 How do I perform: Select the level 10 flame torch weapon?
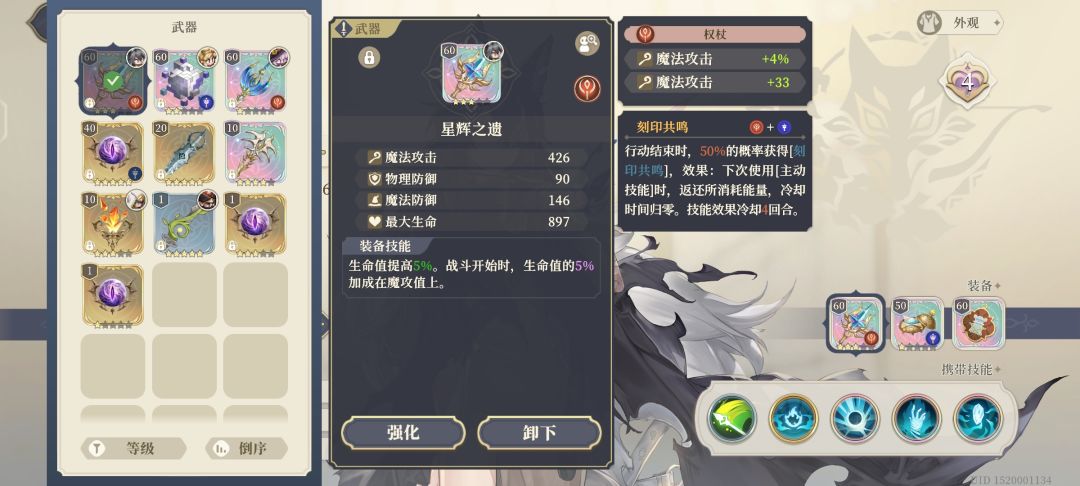pyautogui.click(x=113, y=224)
